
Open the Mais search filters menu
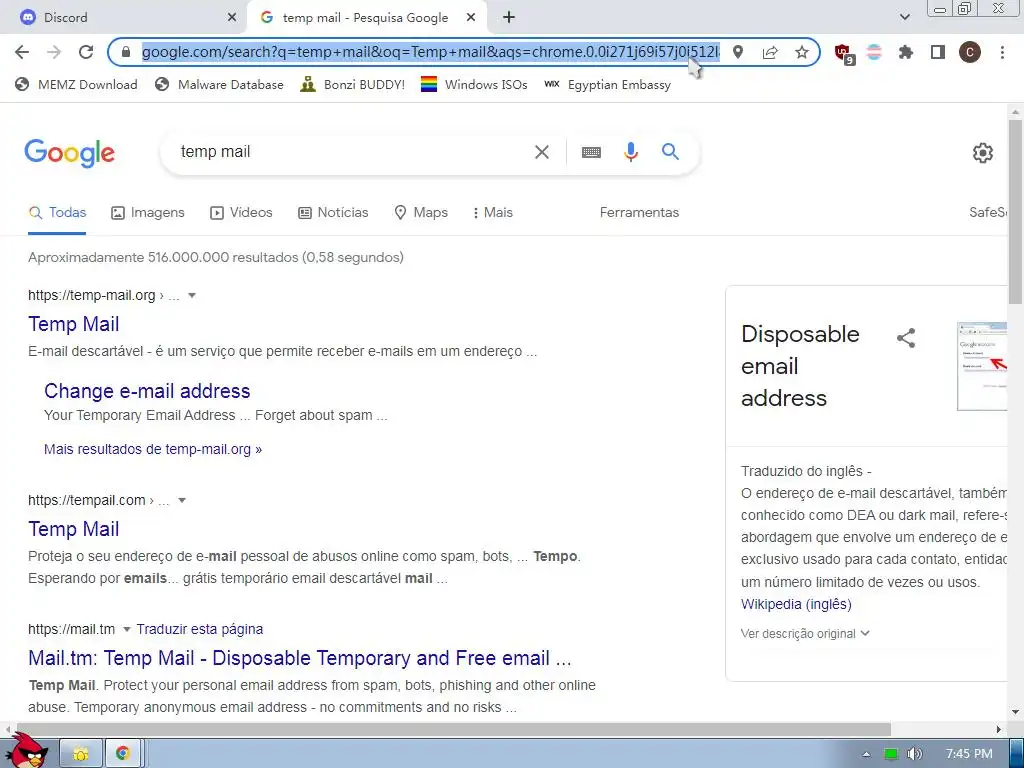tap(493, 212)
